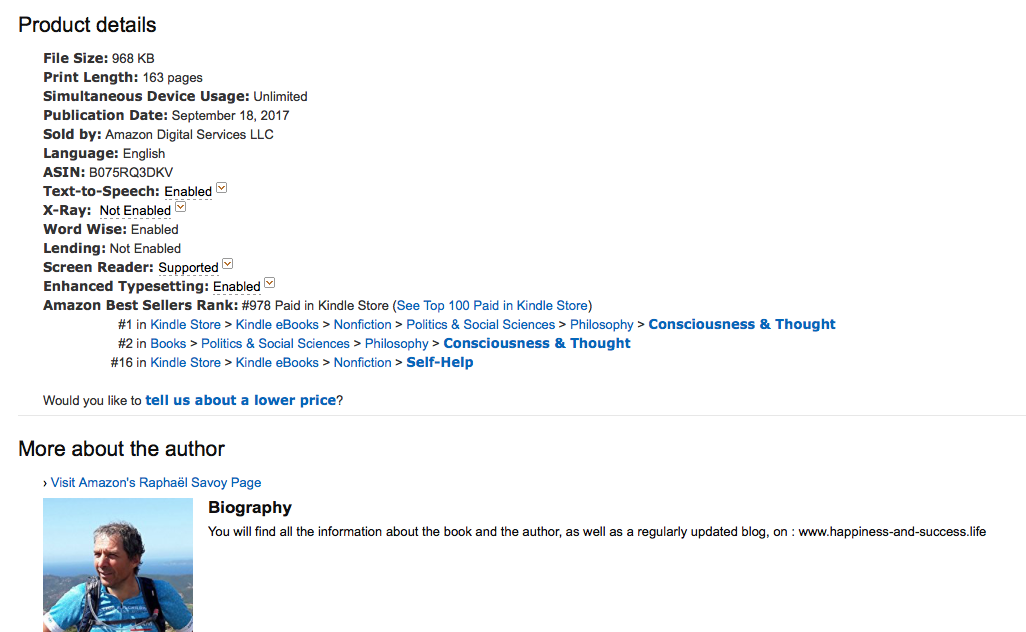Open See Top 100 Paid in Kindle Store

(492, 306)
